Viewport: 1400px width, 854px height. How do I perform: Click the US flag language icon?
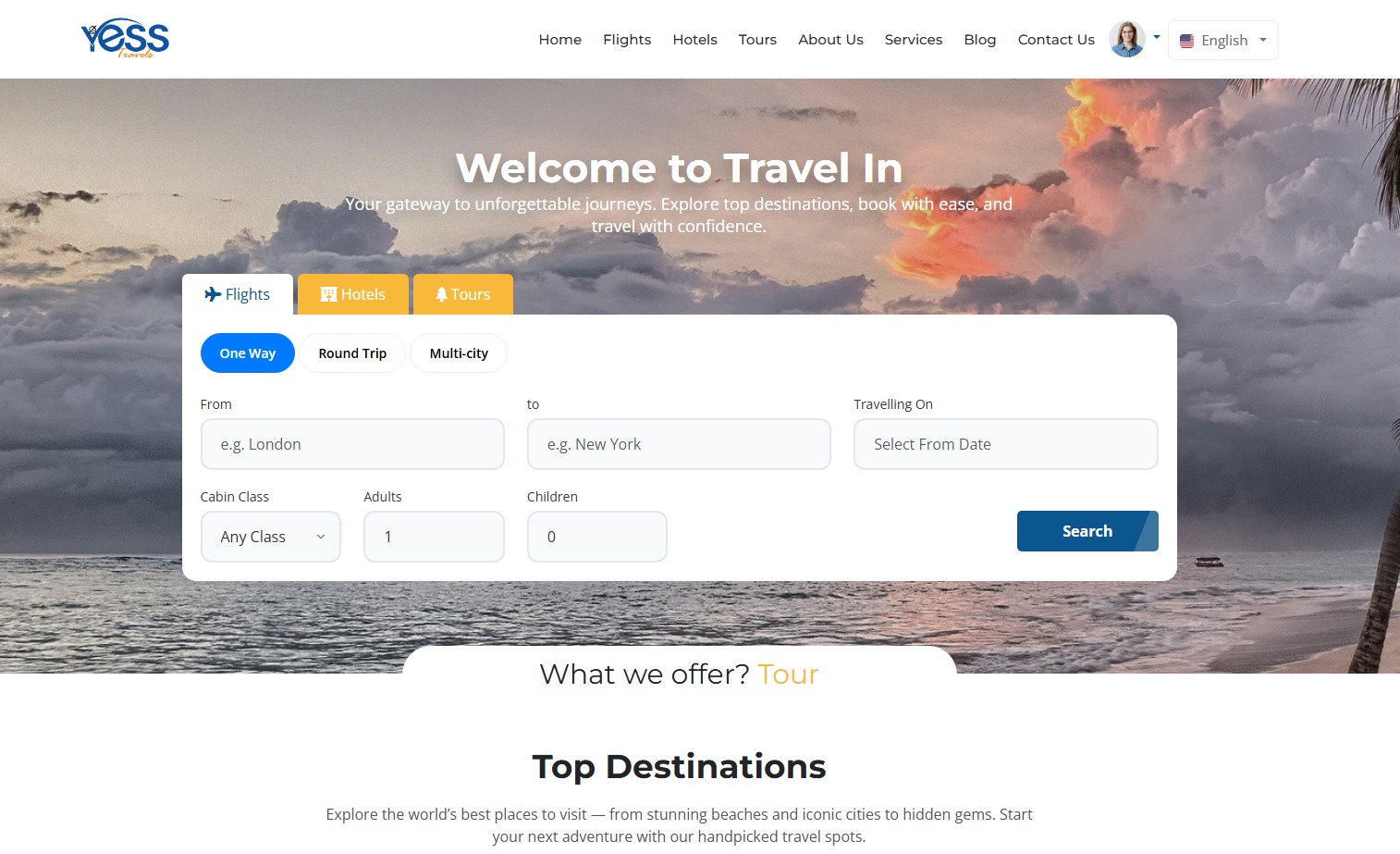pos(1186,41)
